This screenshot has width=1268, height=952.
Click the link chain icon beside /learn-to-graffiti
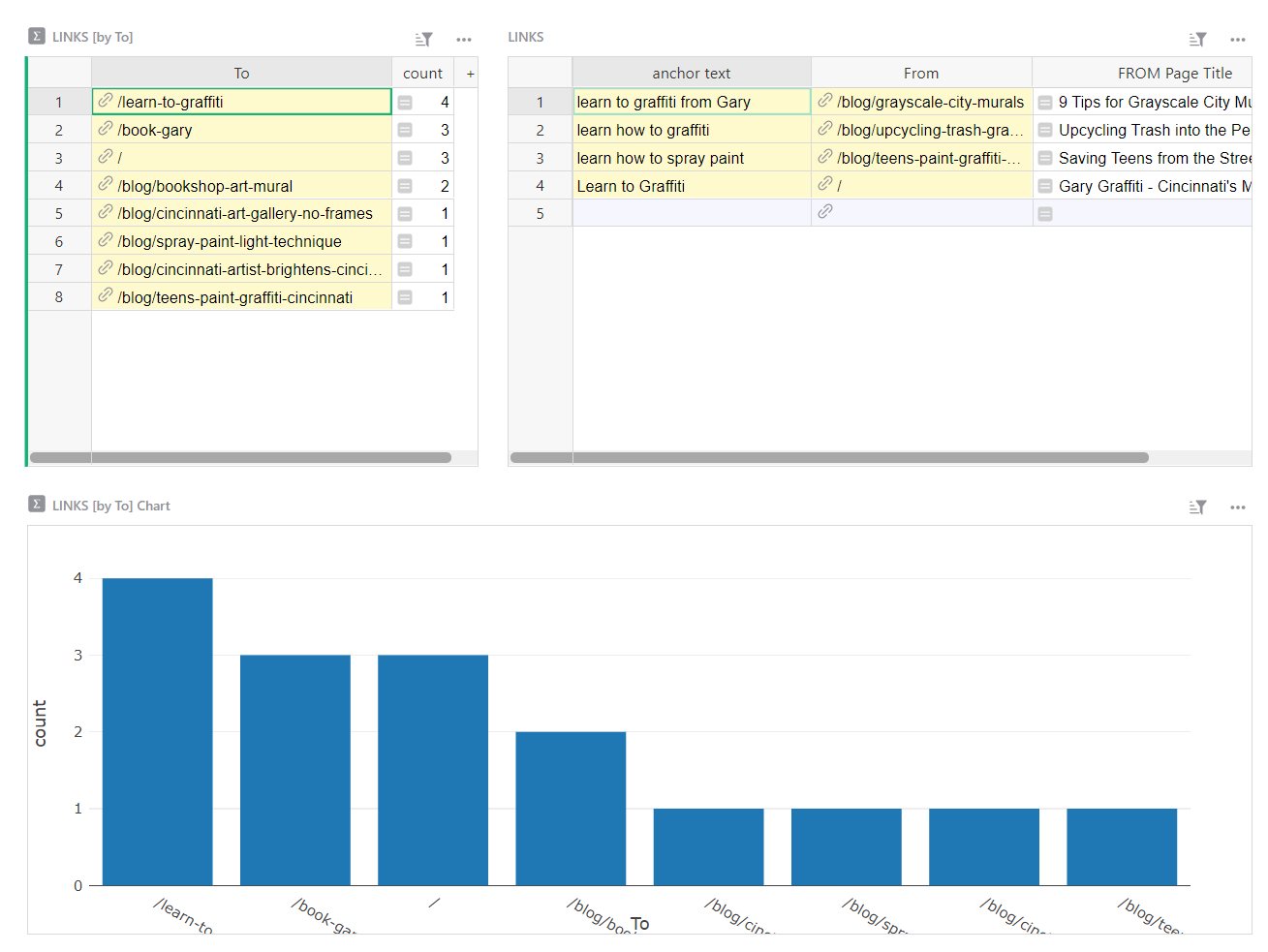pyautogui.click(x=105, y=101)
